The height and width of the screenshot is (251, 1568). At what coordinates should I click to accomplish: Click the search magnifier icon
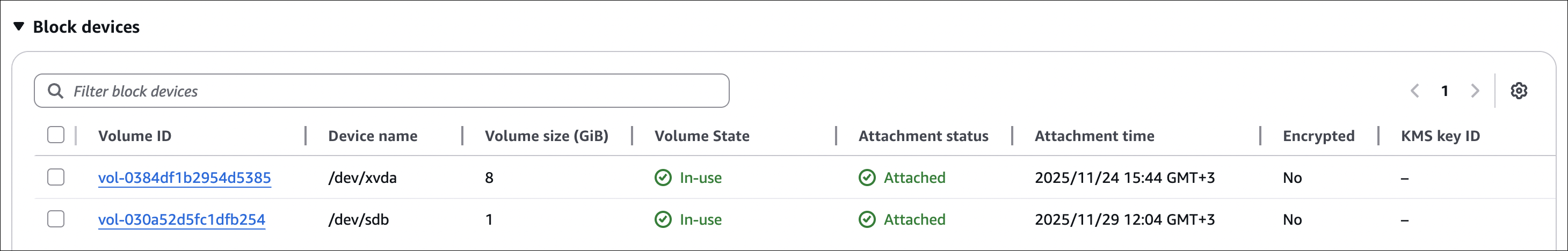[x=55, y=91]
